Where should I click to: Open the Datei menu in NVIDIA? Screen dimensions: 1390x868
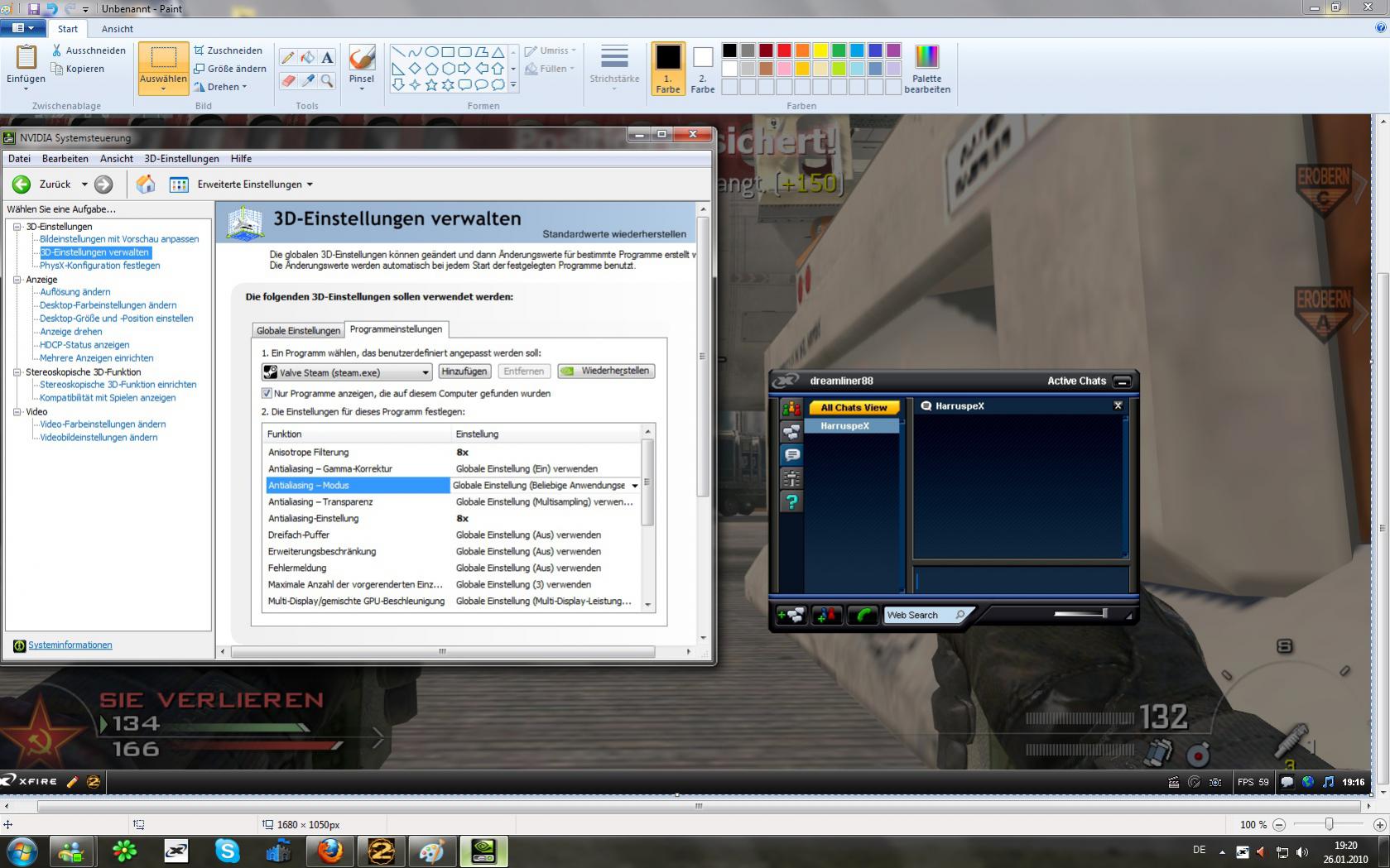pyautogui.click(x=19, y=159)
